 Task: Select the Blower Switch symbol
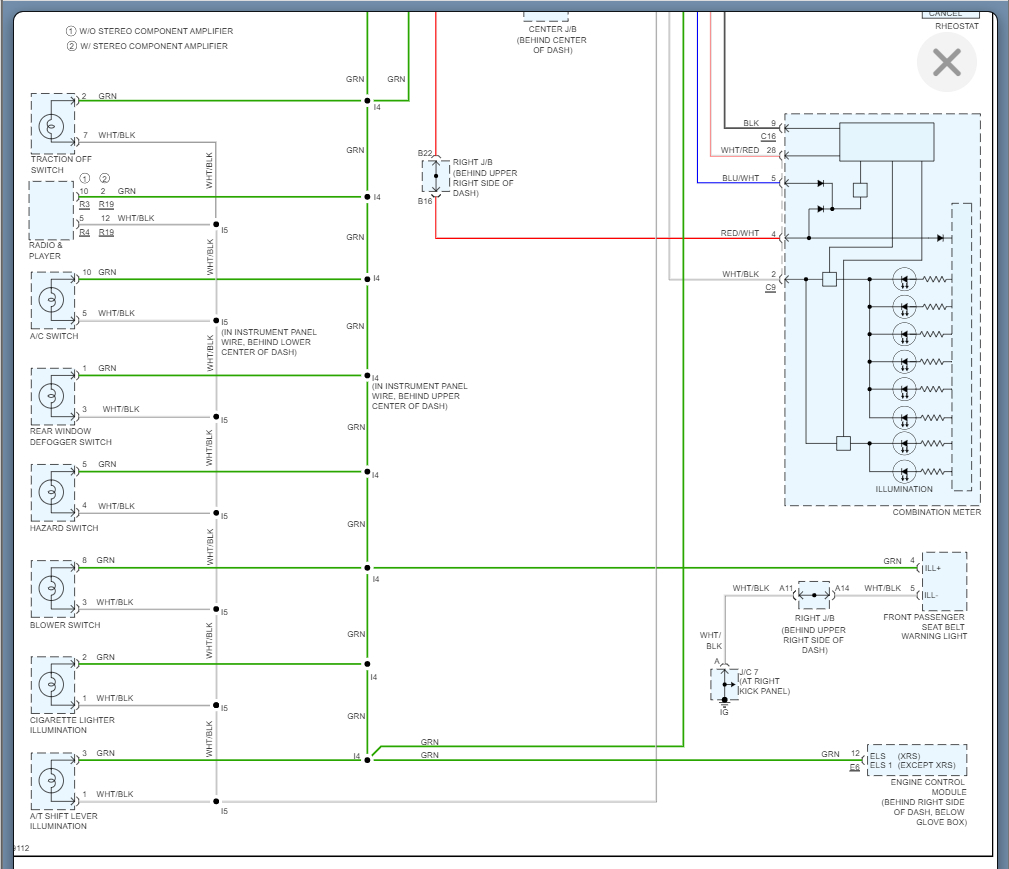[52, 589]
